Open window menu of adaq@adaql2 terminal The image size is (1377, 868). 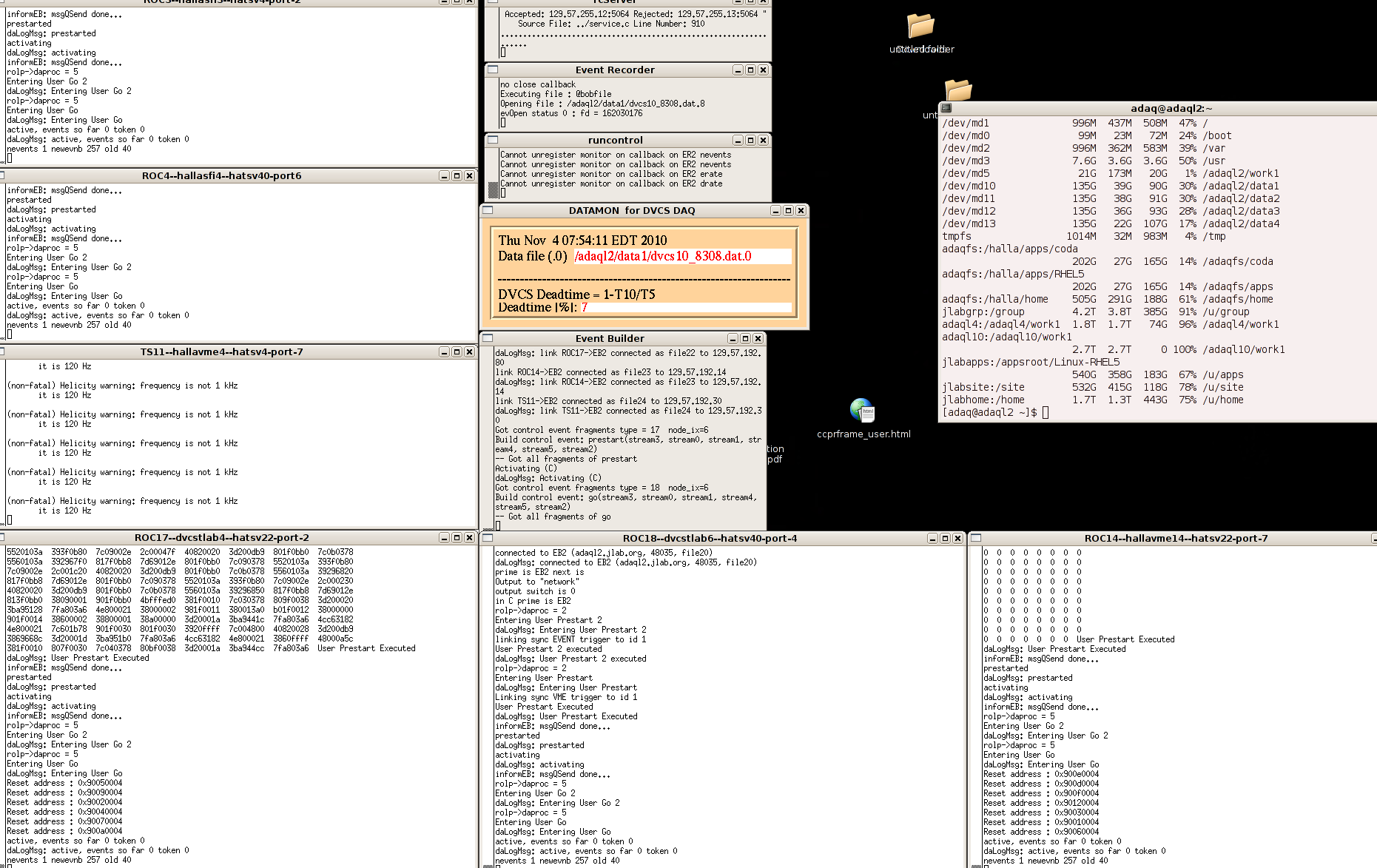pos(946,108)
